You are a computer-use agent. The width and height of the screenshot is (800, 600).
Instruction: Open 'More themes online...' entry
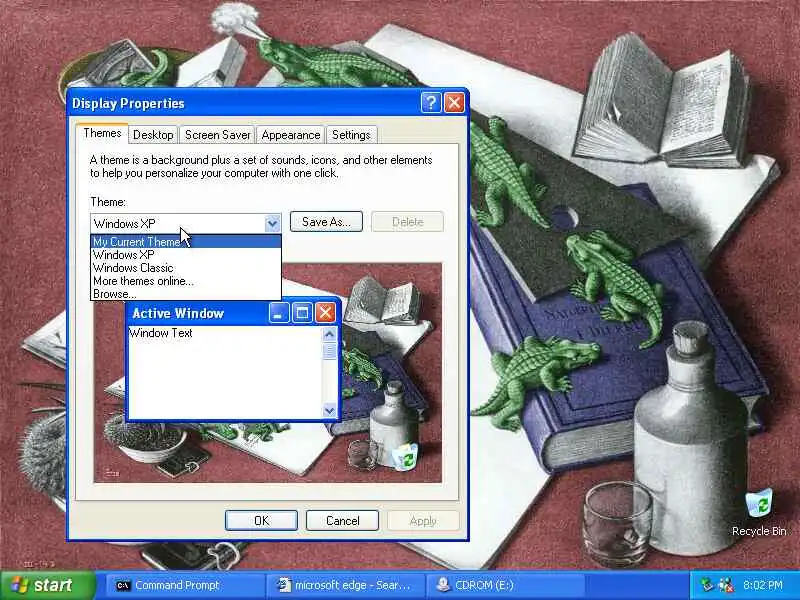[x=186, y=281]
